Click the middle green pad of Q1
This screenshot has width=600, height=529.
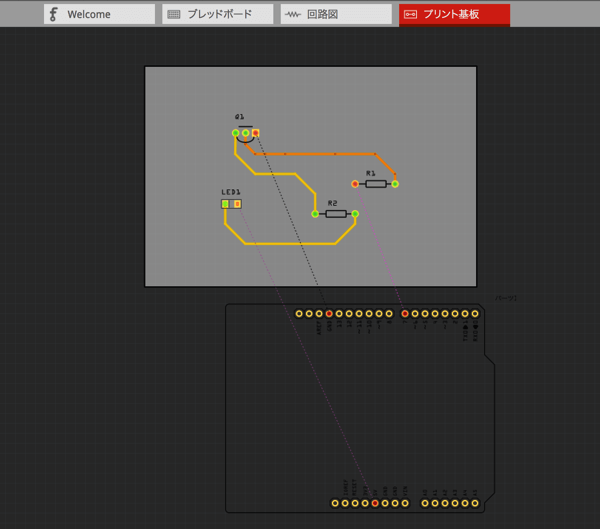245,133
